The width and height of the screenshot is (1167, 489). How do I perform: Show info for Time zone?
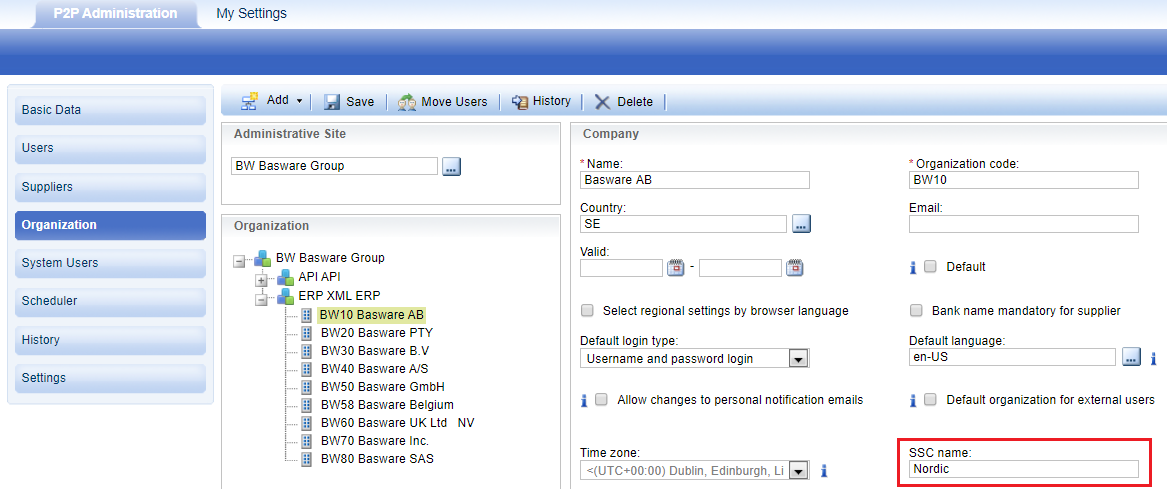824,470
